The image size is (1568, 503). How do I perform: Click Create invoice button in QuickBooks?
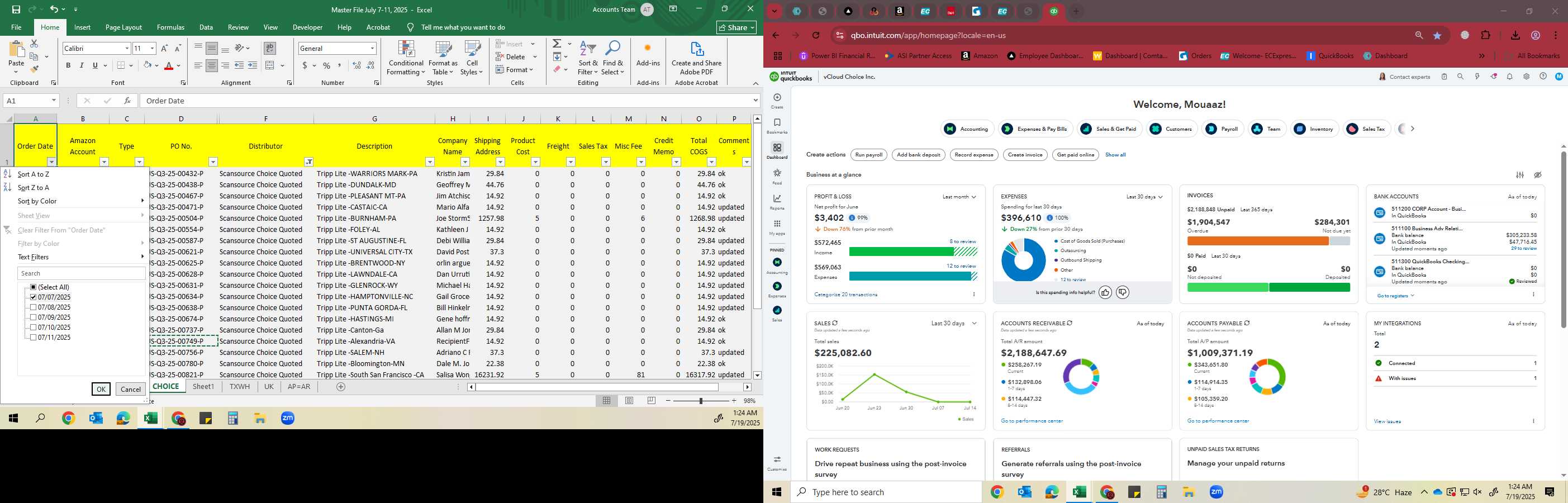1025,155
